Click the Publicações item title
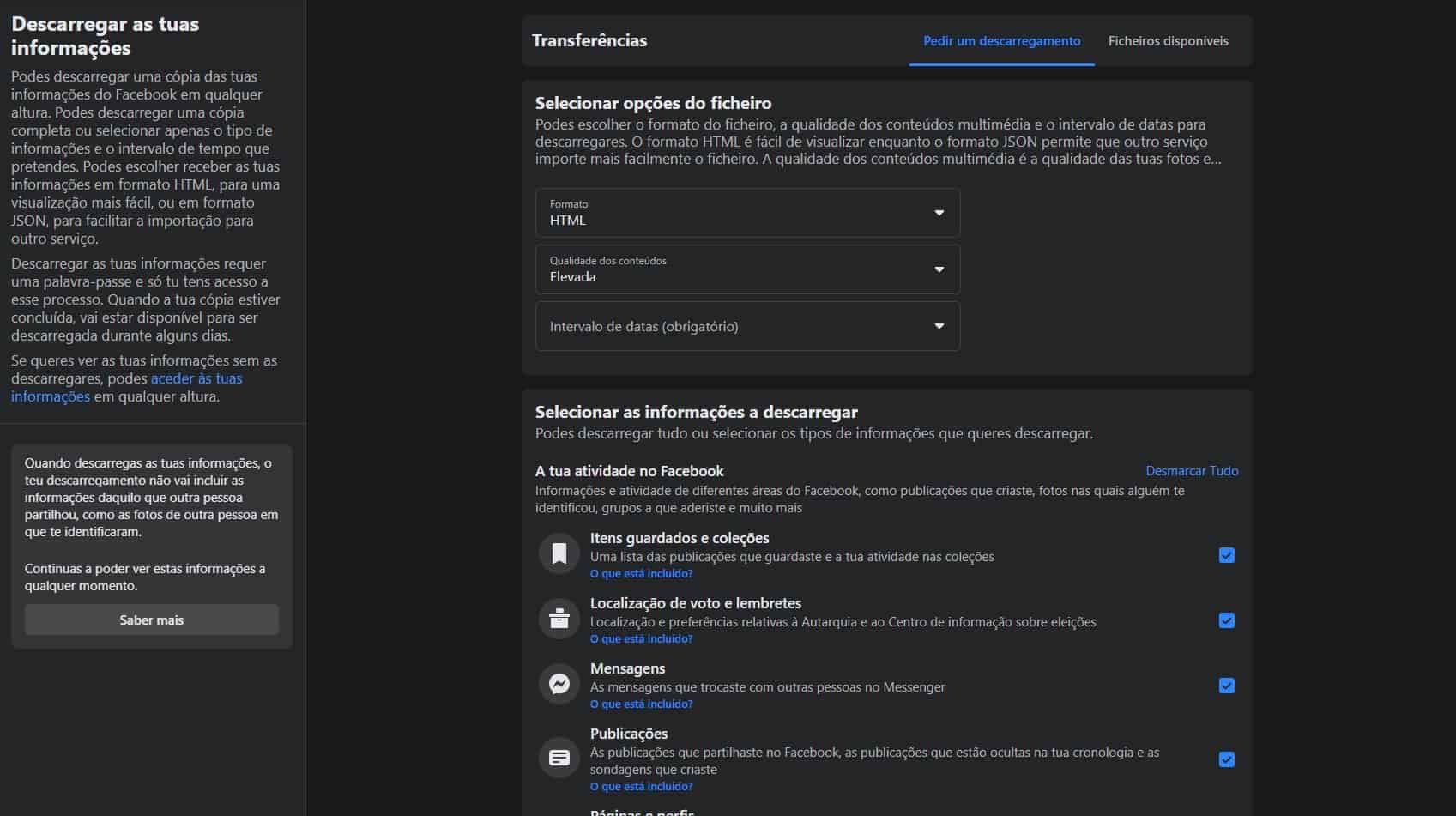Image resolution: width=1456 pixels, height=816 pixels. [x=629, y=734]
